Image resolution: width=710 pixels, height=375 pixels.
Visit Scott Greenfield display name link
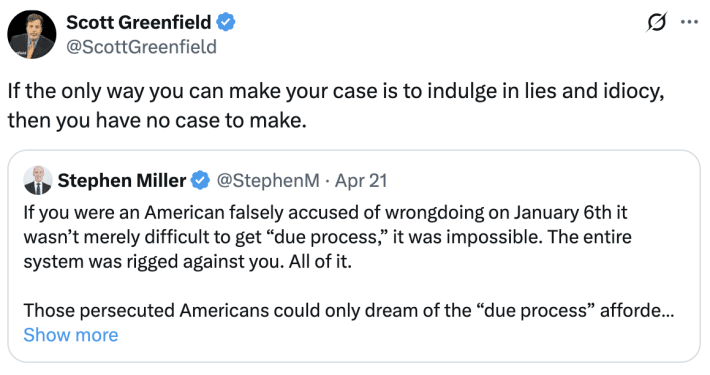(x=139, y=22)
